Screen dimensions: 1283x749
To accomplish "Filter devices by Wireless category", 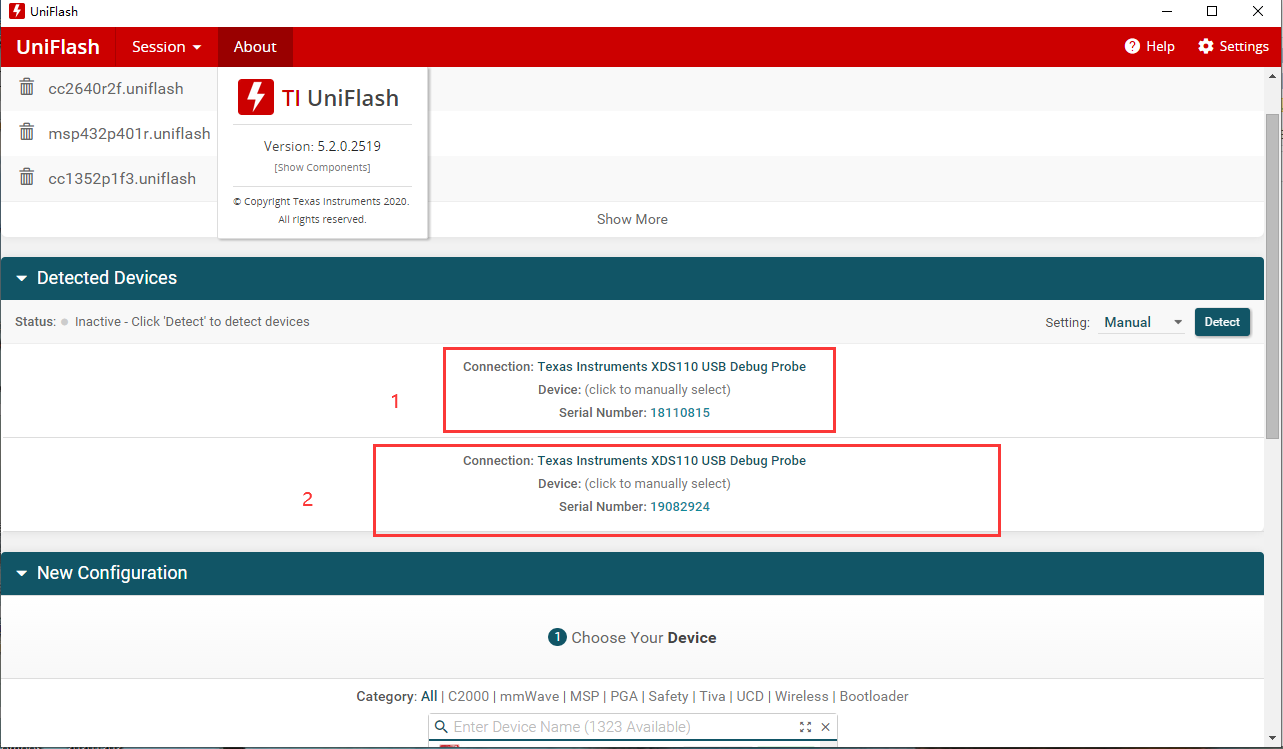I will [x=802, y=696].
